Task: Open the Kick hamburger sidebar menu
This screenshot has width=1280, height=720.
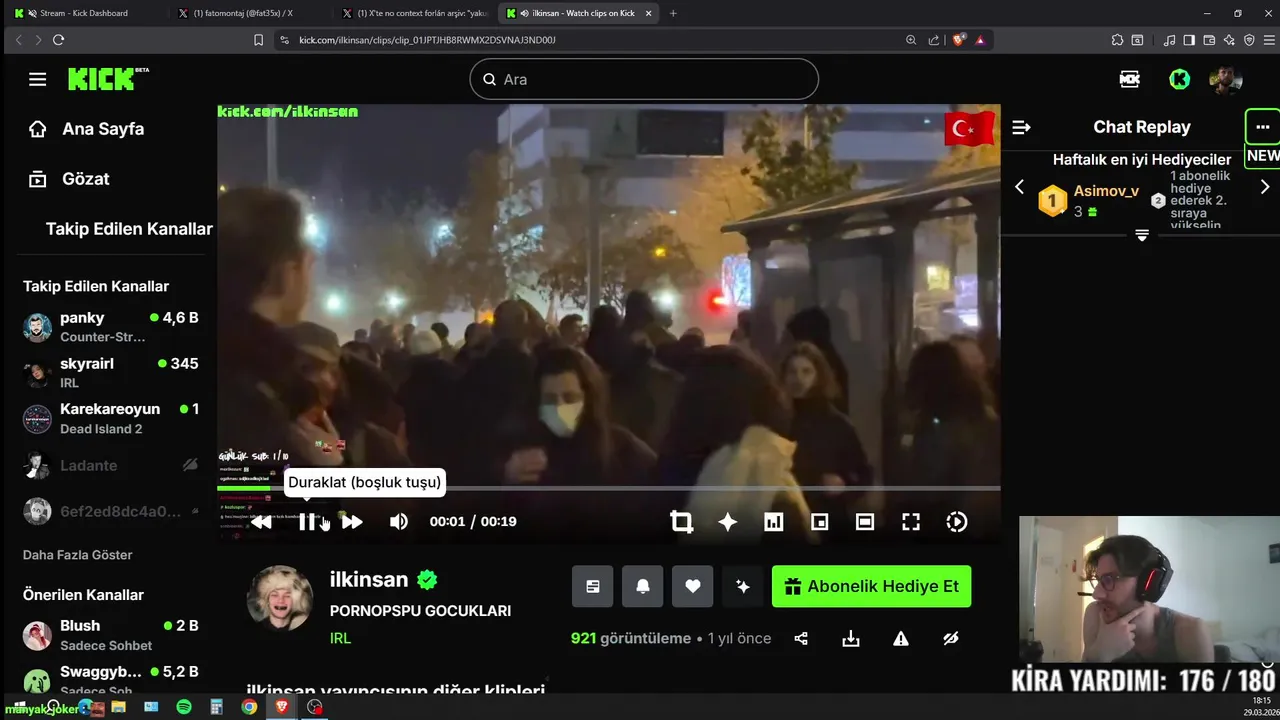Action: click(37, 79)
